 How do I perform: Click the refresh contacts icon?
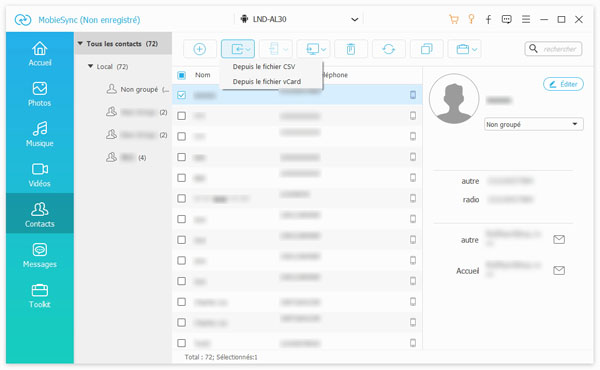[389, 49]
